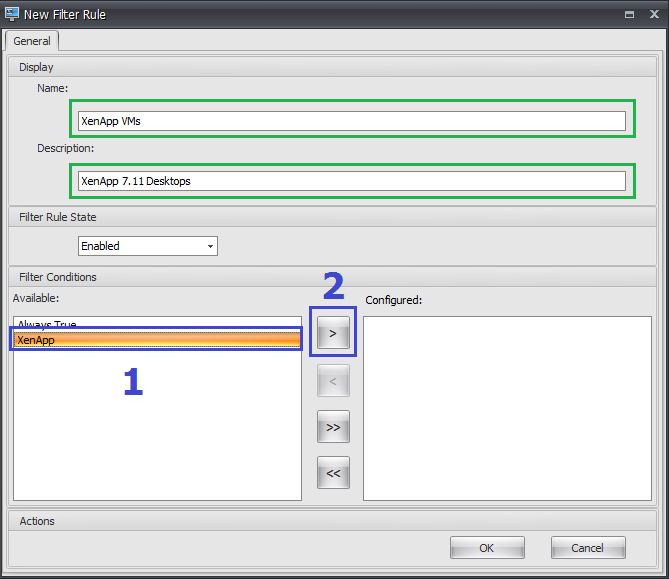Image resolution: width=669 pixels, height=579 pixels.
Task: Click the Filter Conditions section header
Action: (x=58, y=277)
